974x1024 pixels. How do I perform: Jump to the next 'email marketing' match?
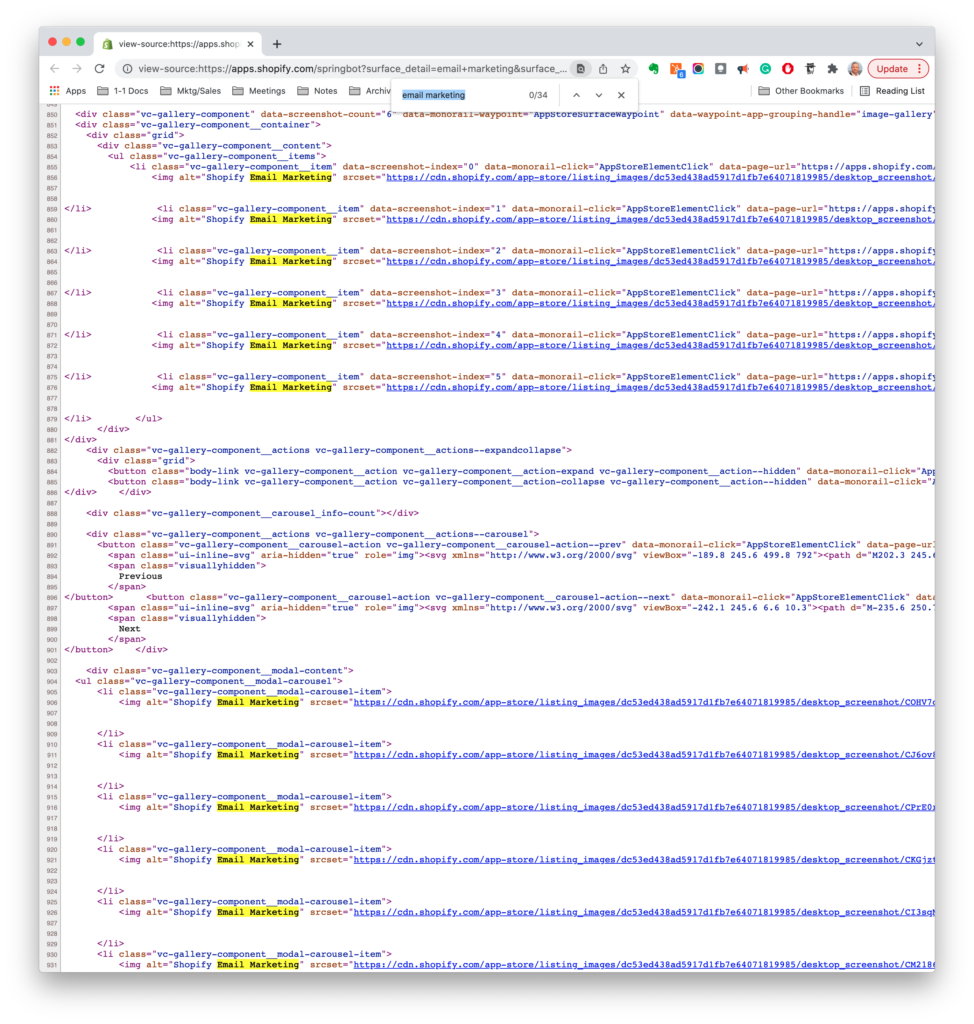click(597, 94)
